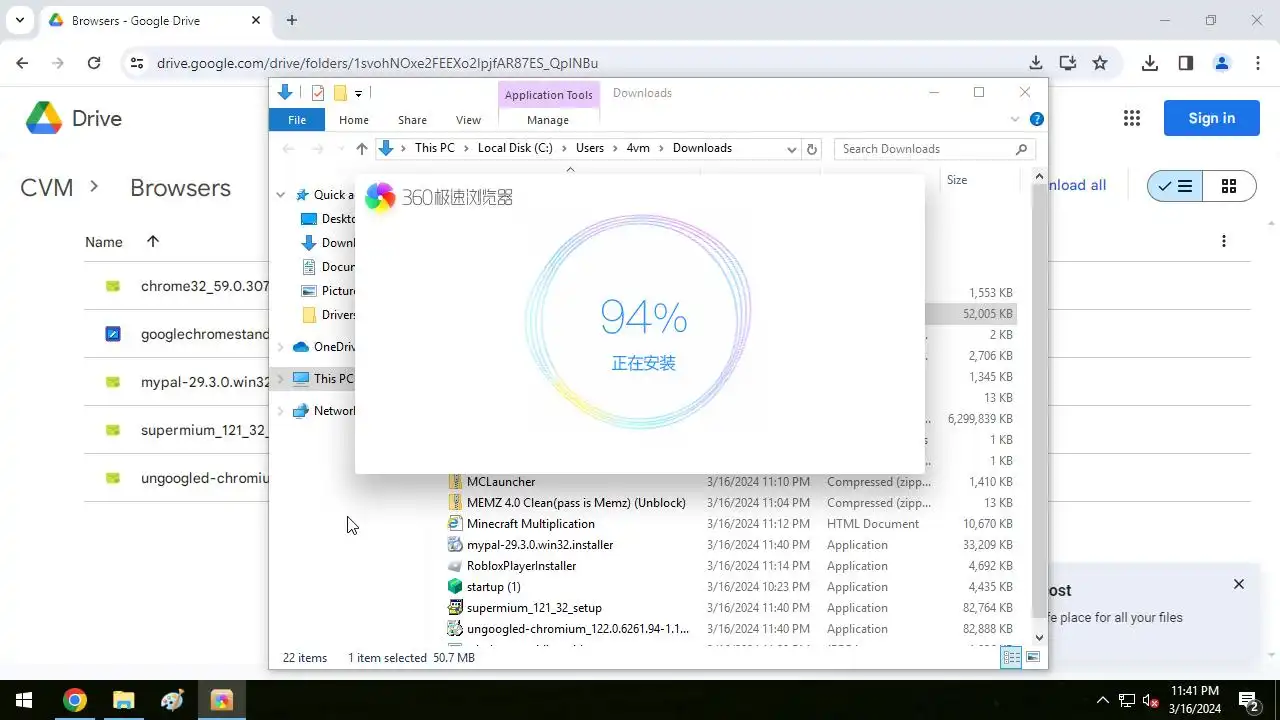
Task: Open Drive more options three-dot menu
Action: pyautogui.click(x=1224, y=241)
